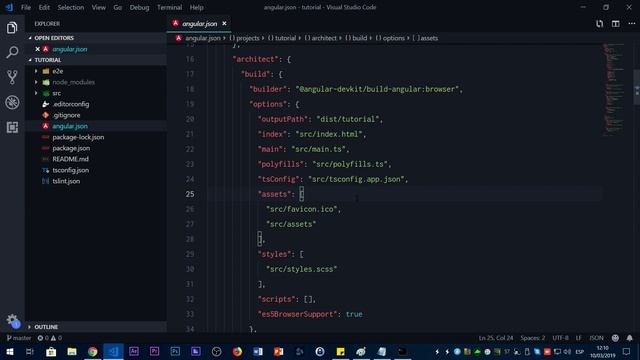Open notifications bell in status bar
640x360 pixels.
point(629,338)
